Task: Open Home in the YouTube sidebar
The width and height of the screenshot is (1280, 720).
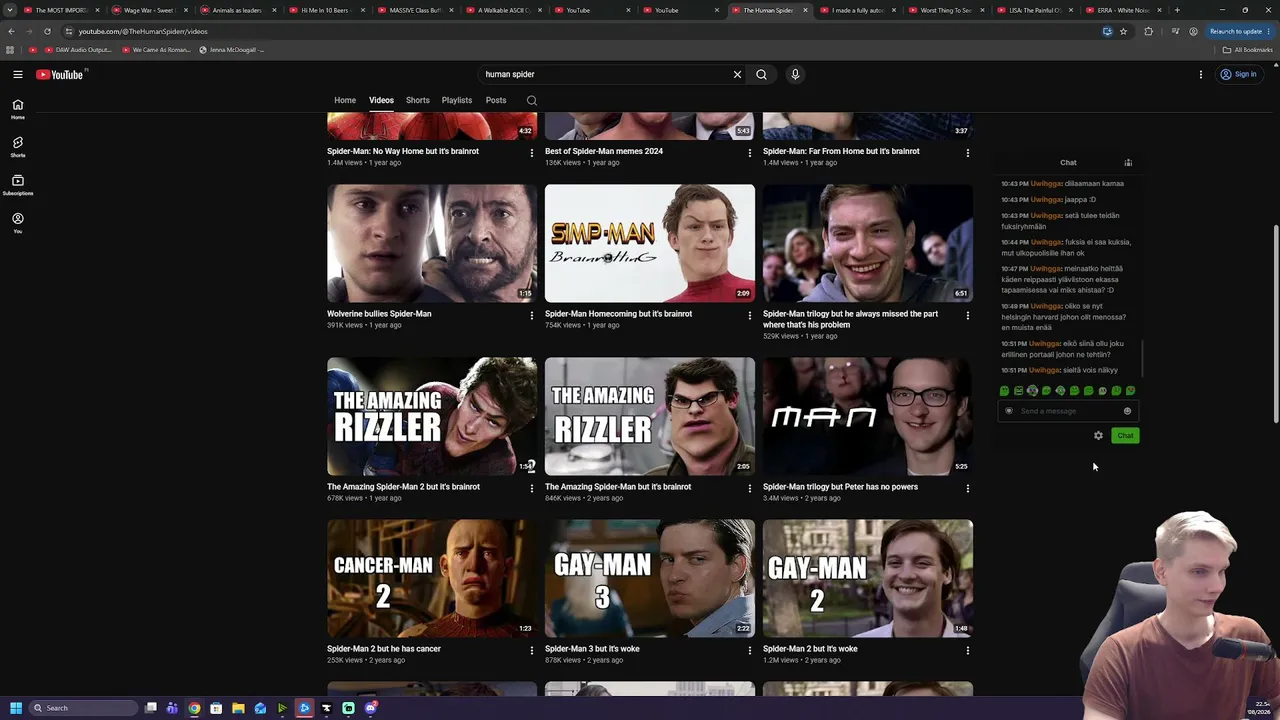Action: [18, 109]
